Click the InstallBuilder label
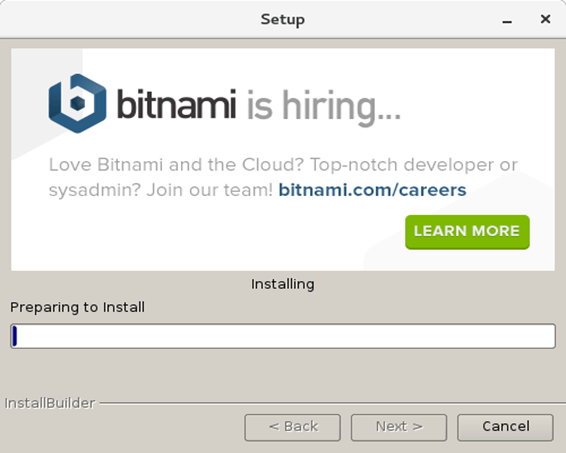The image size is (566, 453). point(50,403)
